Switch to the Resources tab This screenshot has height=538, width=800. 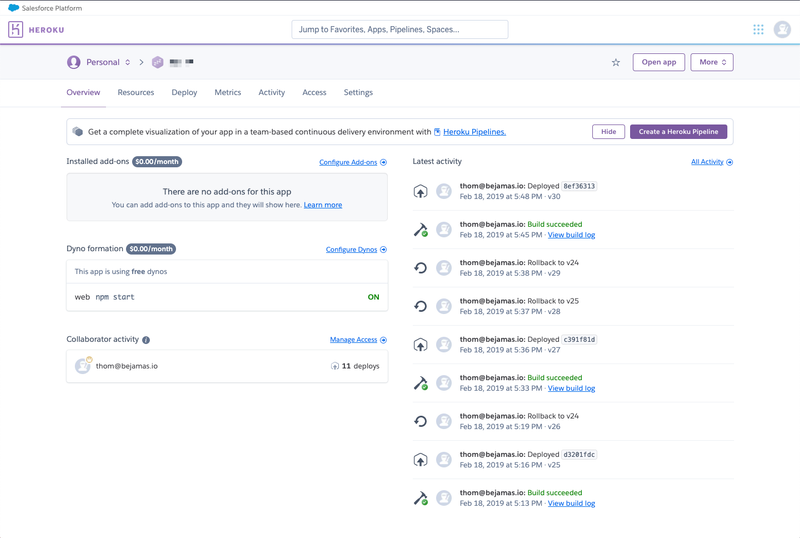pos(136,92)
